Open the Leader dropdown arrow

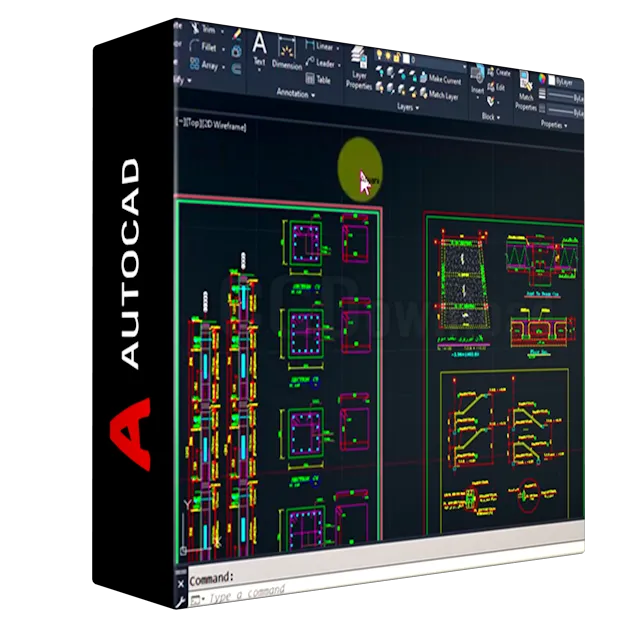pos(340,65)
